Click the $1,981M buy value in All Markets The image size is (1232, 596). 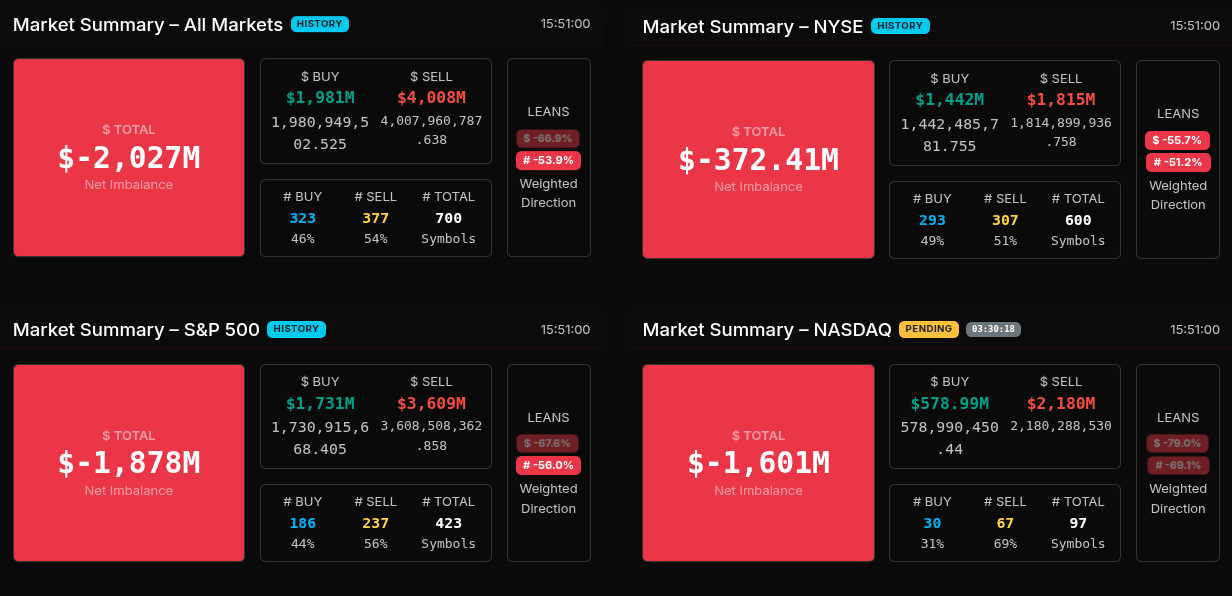pyautogui.click(x=320, y=97)
